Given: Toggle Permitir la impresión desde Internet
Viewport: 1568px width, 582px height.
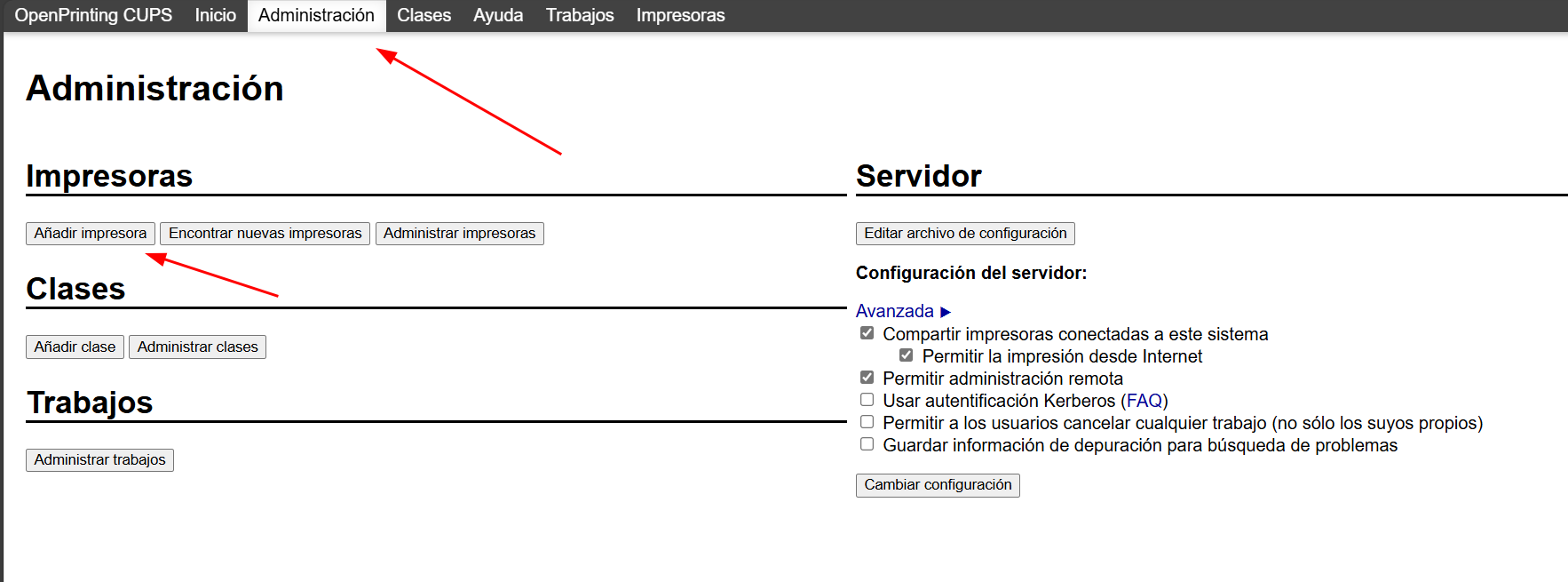Looking at the screenshot, I should 907,355.
